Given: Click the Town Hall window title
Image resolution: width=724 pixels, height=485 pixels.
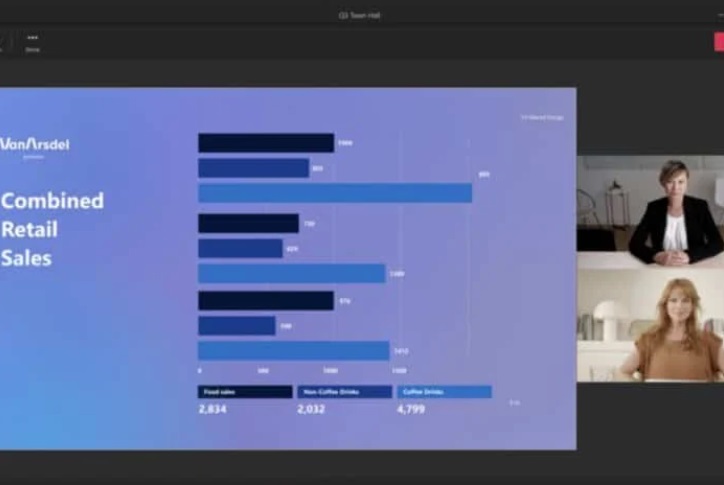Looking at the screenshot, I should pos(361,15).
